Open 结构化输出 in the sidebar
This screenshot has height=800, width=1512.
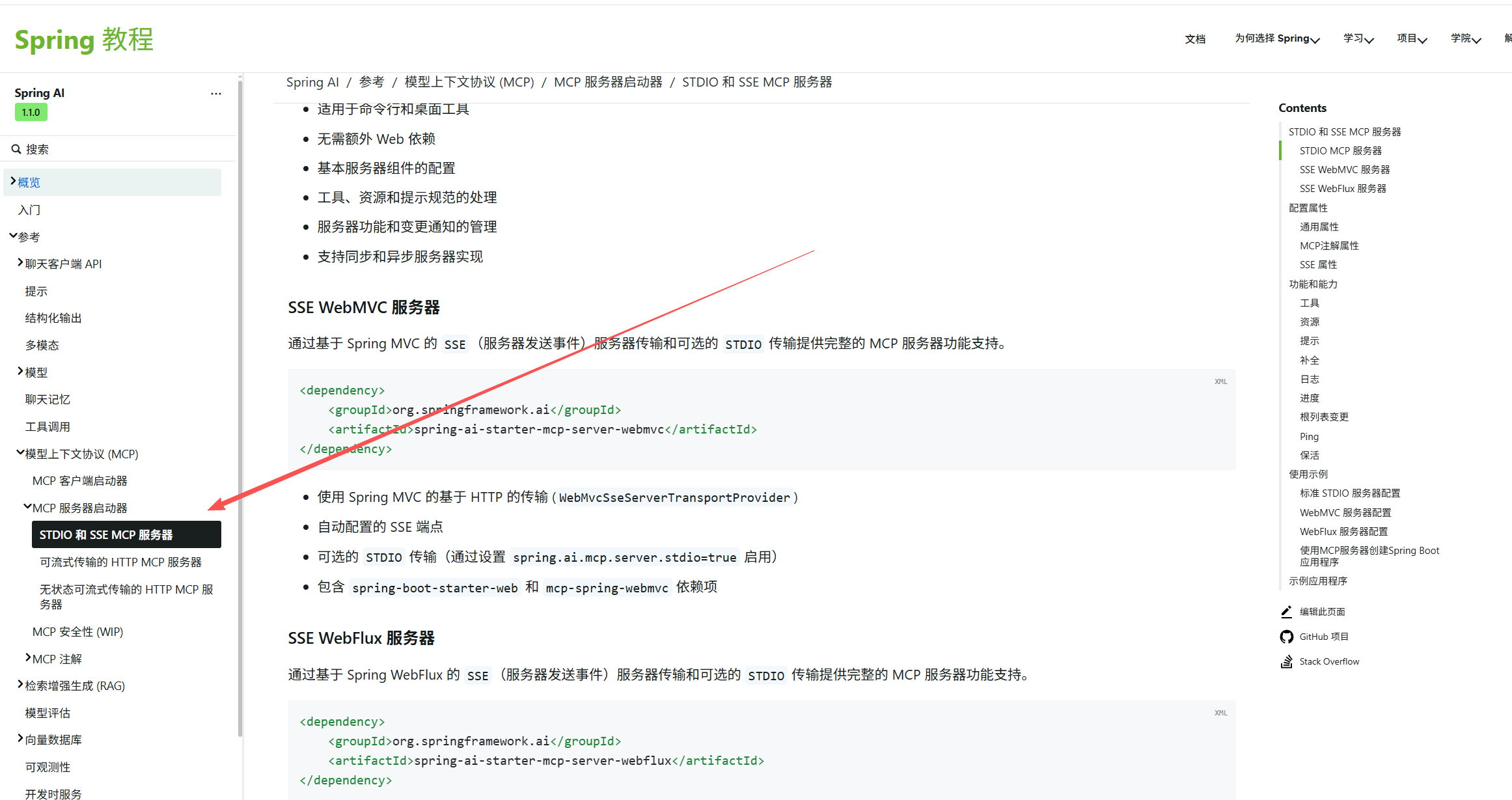pos(53,318)
